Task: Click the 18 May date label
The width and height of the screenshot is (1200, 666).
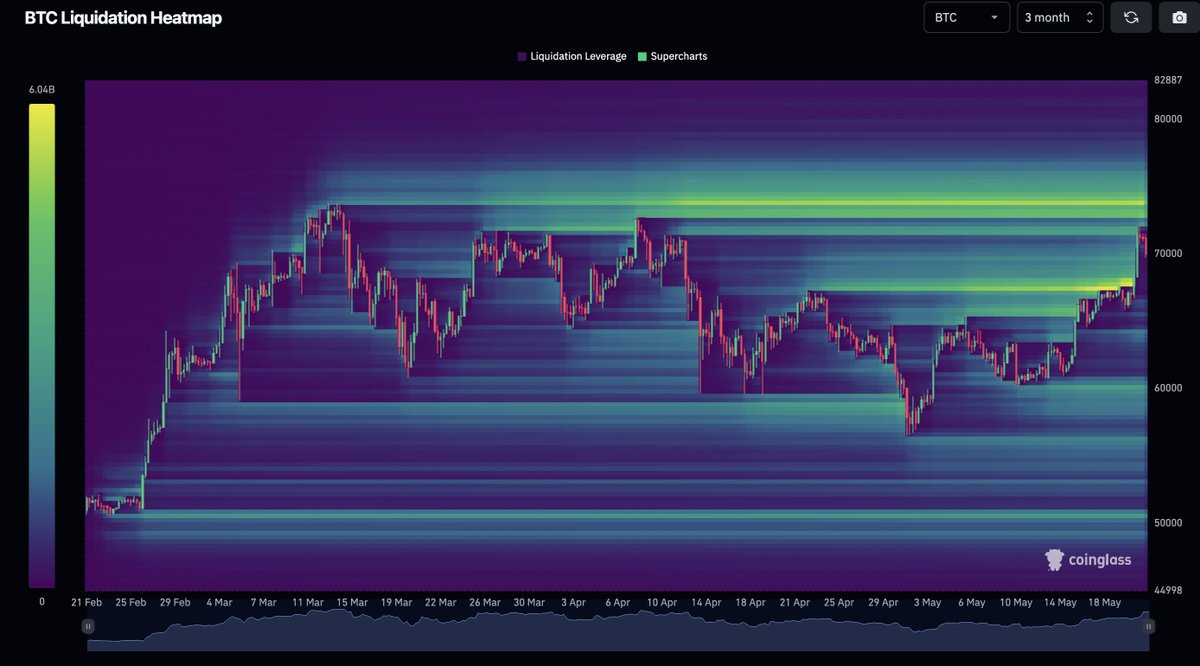Action: click(x=1103, y=603)
